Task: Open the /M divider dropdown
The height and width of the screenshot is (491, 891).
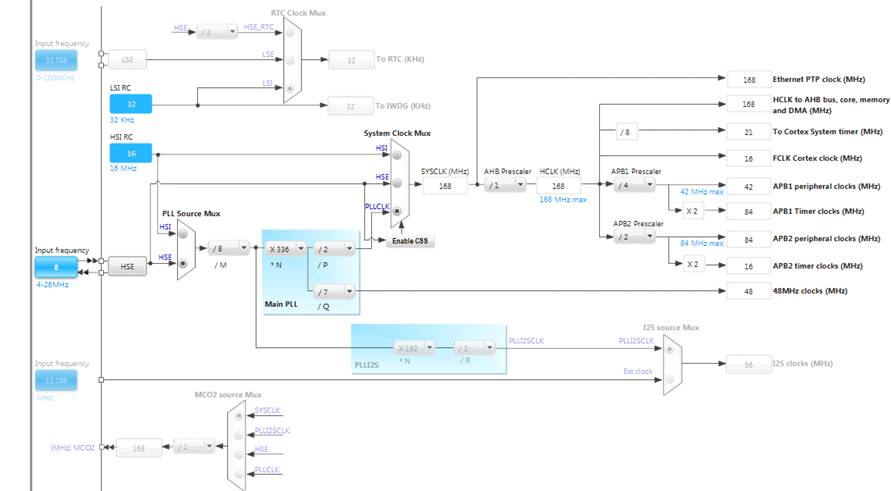Action: 229,248
